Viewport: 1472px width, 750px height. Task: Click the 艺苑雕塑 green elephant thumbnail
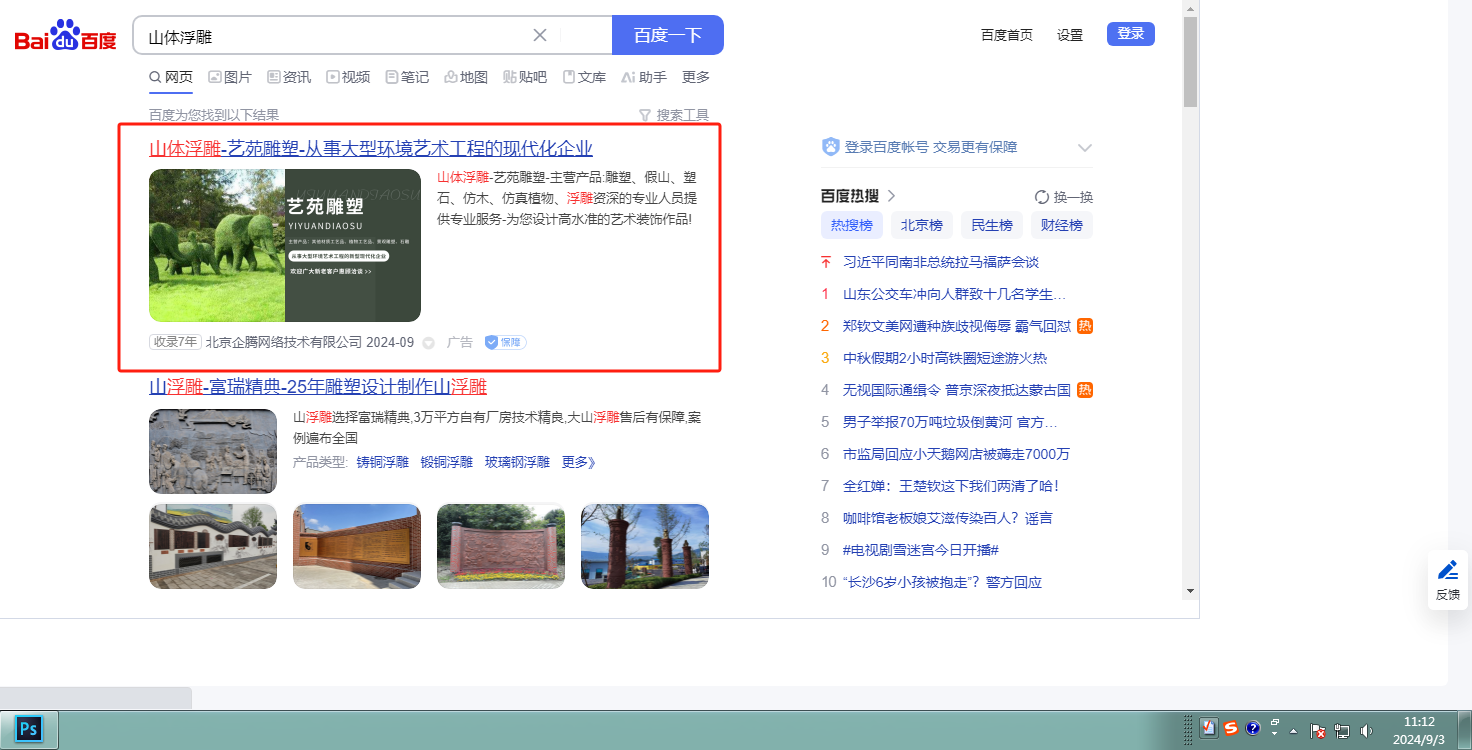(x=284, y=245)
